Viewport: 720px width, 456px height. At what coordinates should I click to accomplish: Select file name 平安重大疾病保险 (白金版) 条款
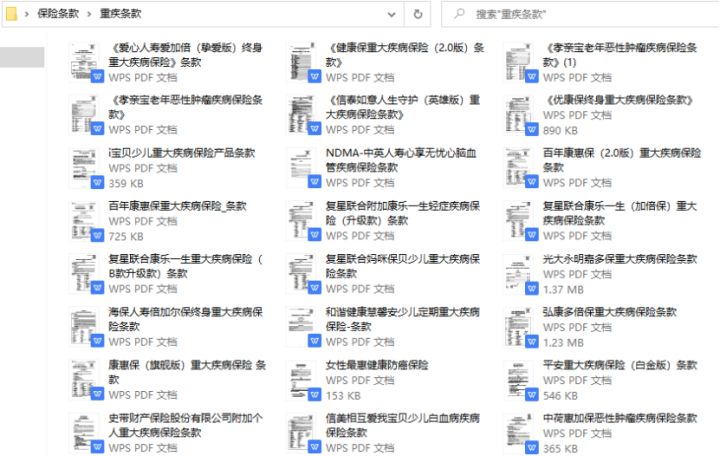pos(620,365)
